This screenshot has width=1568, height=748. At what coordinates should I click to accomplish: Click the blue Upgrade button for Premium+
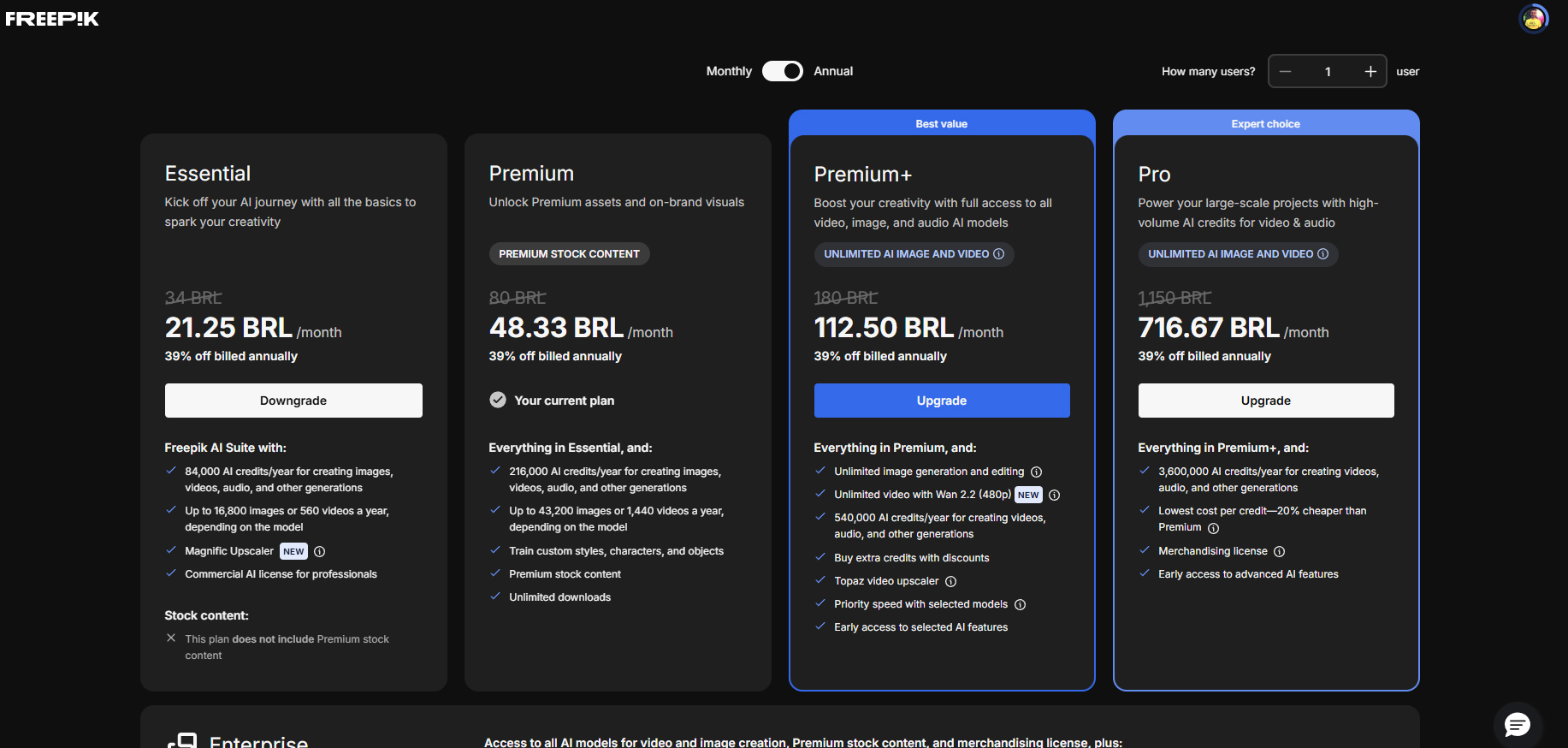941,401
